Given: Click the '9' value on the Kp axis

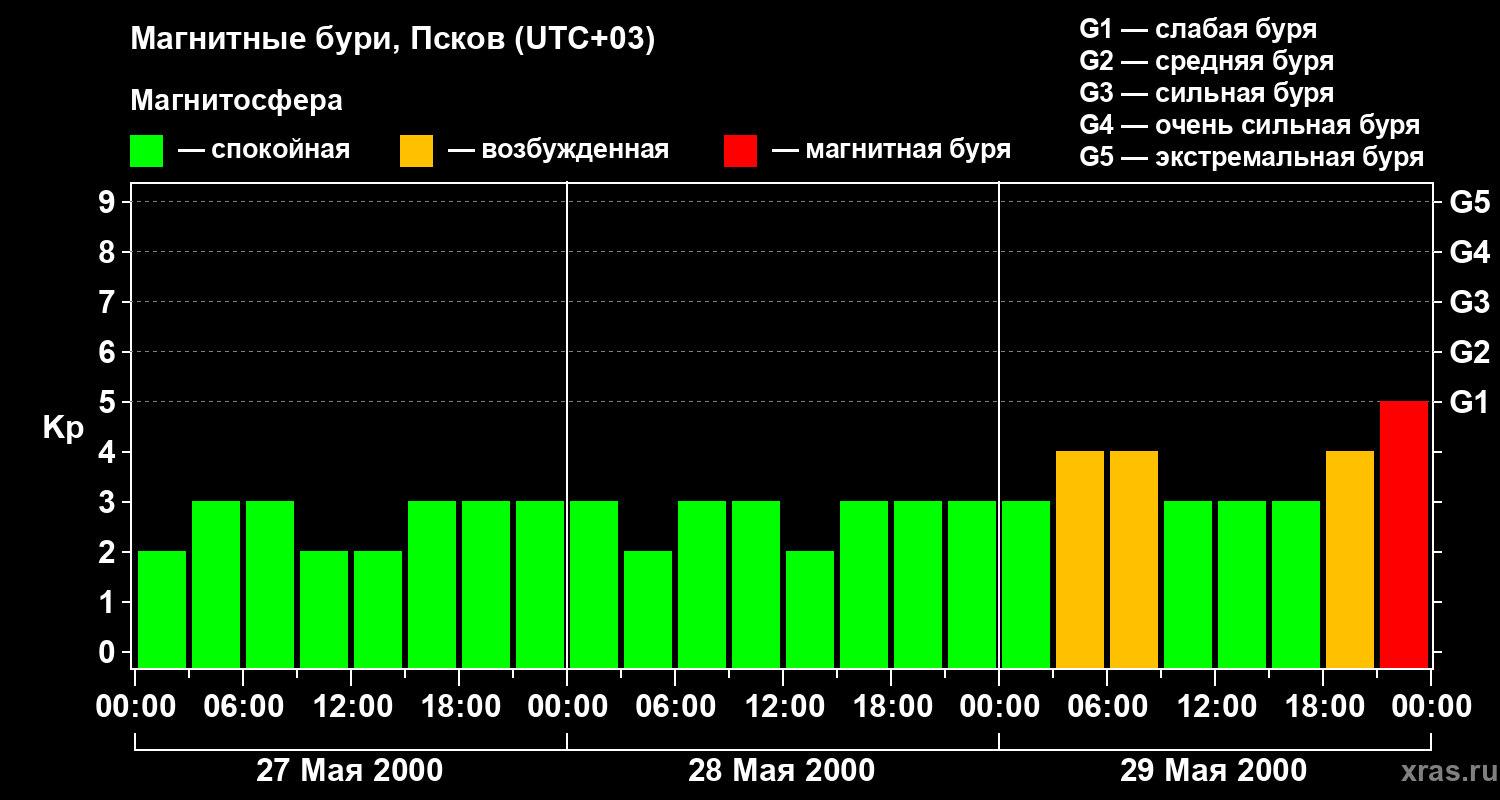Looking at the screenshot, I should point(109,202).
